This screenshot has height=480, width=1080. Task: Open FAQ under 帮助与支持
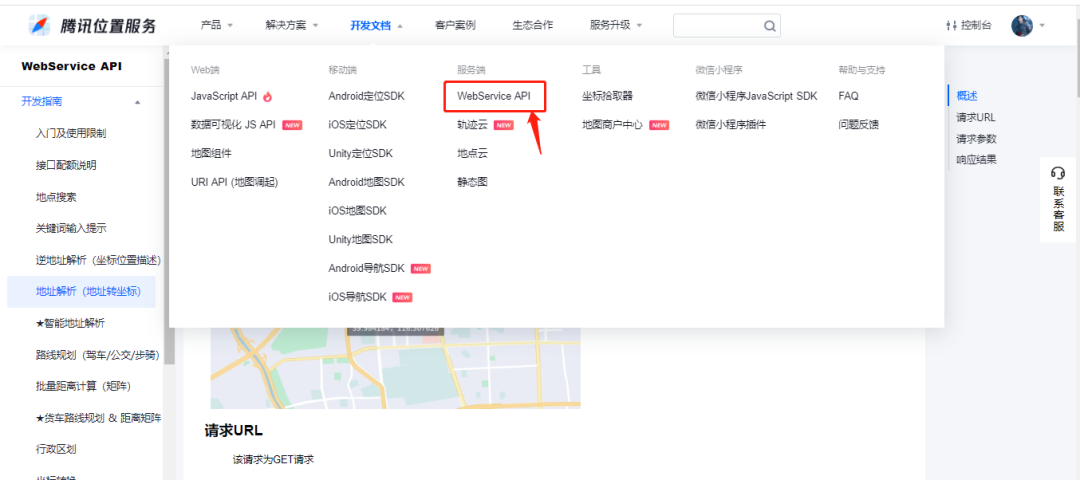[849, 96]
